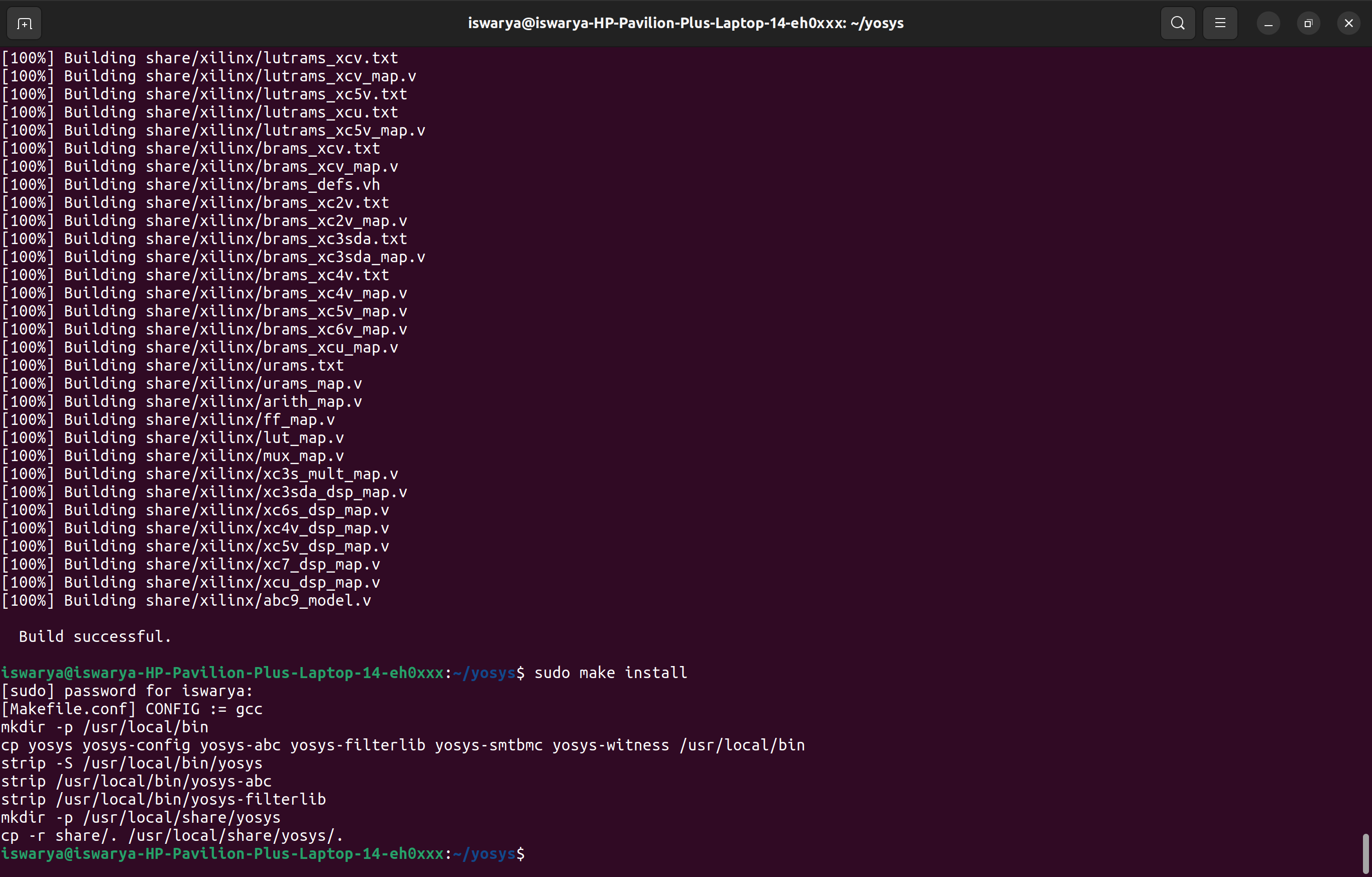1372x877 pixels.
Task: Click the line 'strip -S /usr/local/bin/yosys'
Action: pyautogui.click(x=132, y=763)
